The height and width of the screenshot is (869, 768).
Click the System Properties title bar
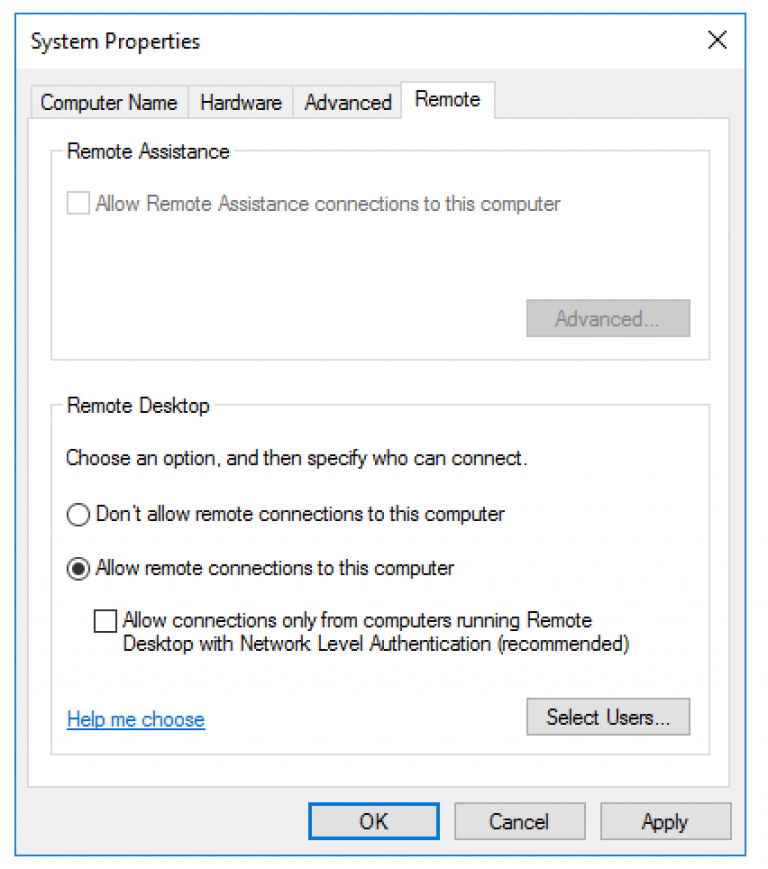point(300,41)
